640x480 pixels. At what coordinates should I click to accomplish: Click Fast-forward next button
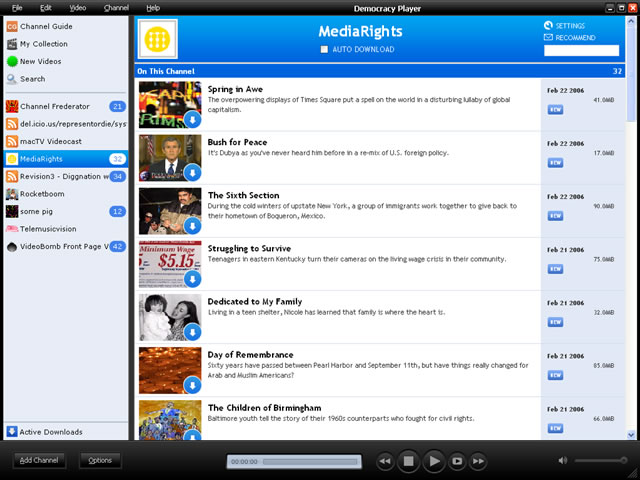478,462
